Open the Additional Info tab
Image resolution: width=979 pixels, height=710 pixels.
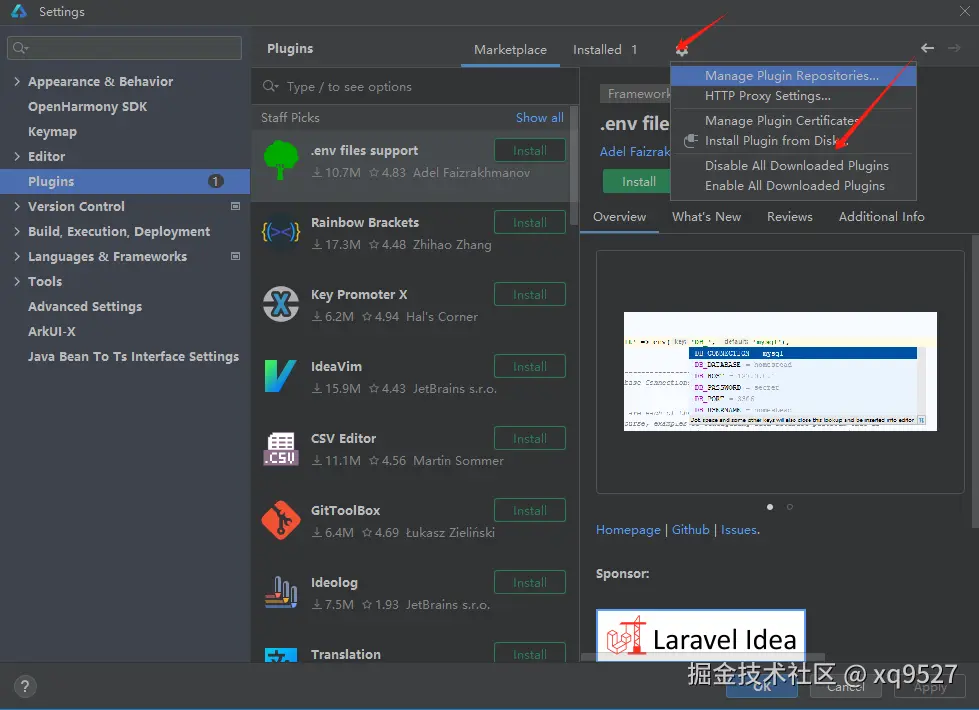click(881, 217)
